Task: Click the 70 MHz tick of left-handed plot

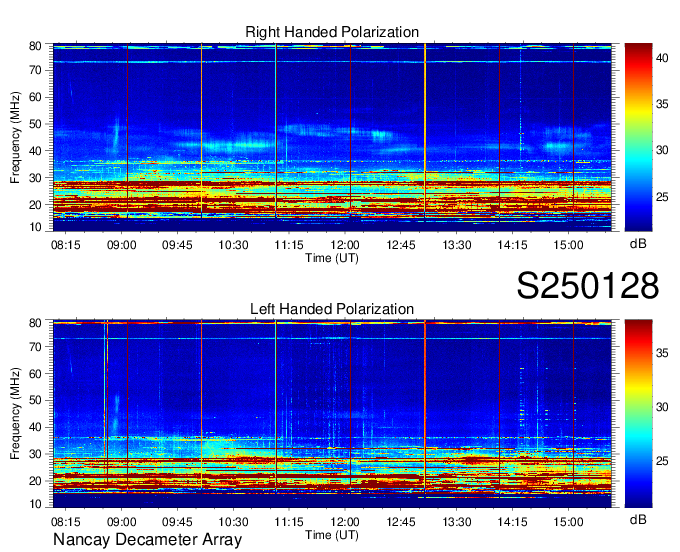Action: (35, 346)
